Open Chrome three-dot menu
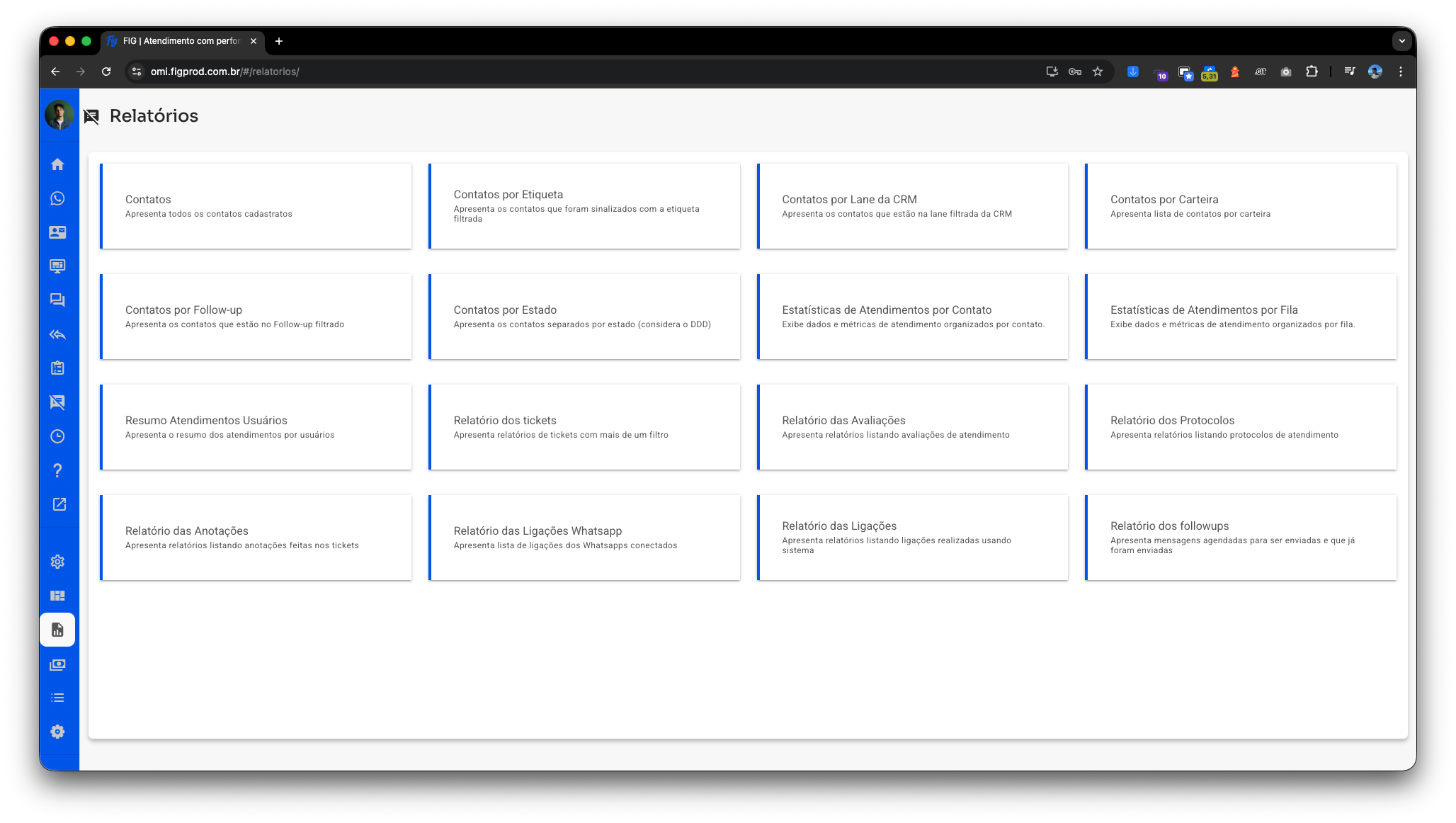The image size is (1456, 823). [1400, 72]
